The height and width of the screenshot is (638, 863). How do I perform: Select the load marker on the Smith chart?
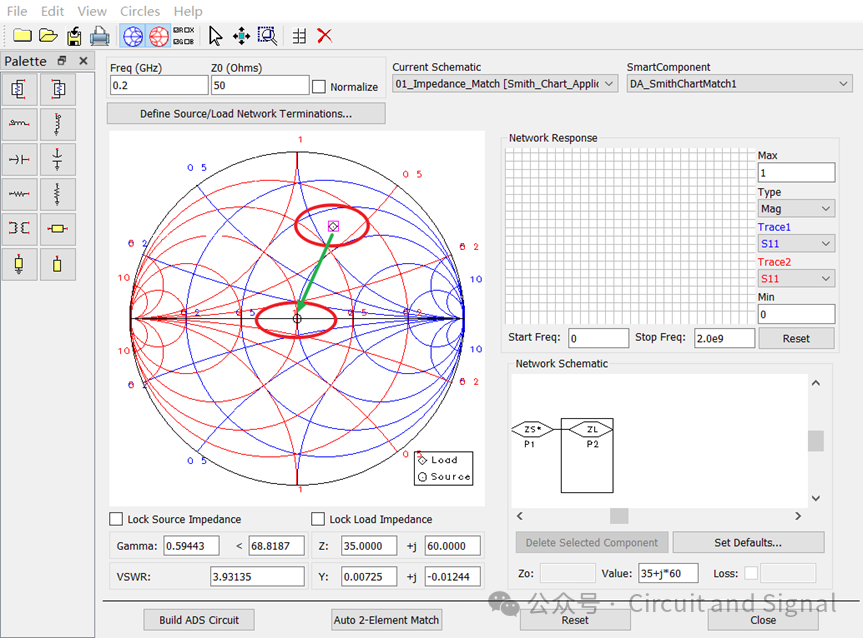[333, 226]
